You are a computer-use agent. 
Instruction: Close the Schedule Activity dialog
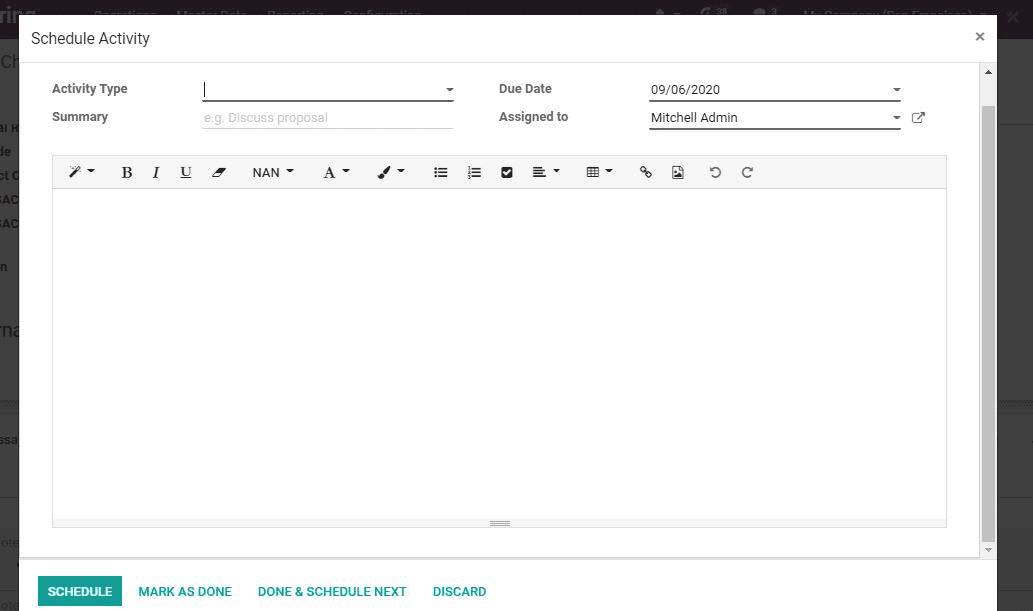click(x=980, y=37)
